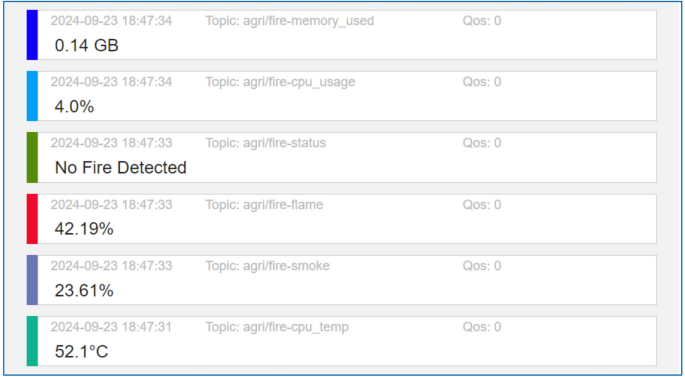This screenshot has width=685, height=377.
Task: Click the timestamp of the memory_used message
Action: click(x=111, y=21)
